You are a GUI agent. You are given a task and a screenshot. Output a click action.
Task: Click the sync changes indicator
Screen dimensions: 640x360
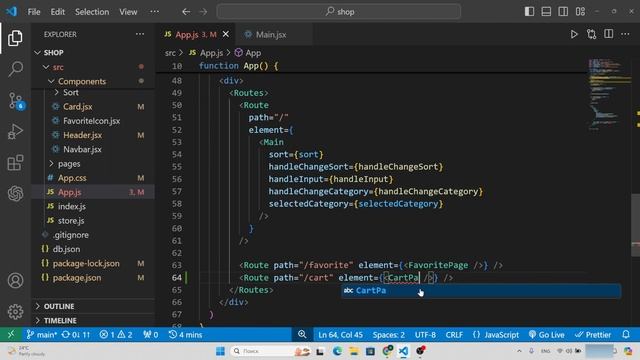(x=76, y=335)
